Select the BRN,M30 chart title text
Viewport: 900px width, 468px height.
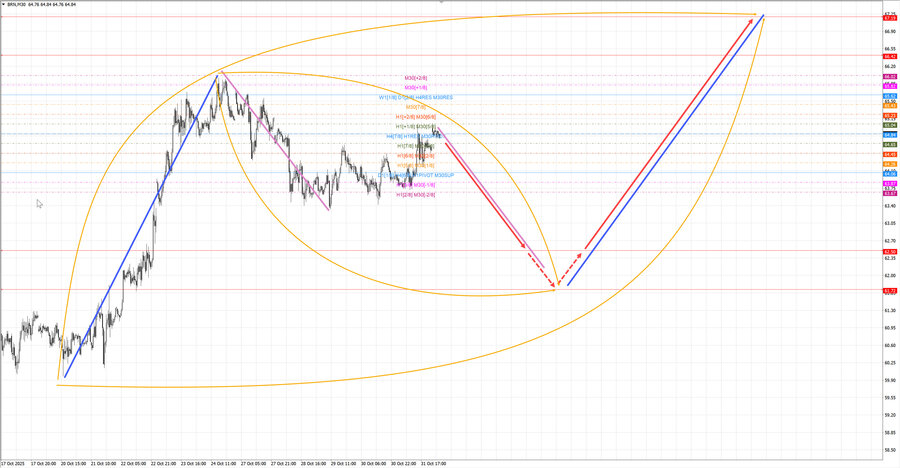(16, 4)
